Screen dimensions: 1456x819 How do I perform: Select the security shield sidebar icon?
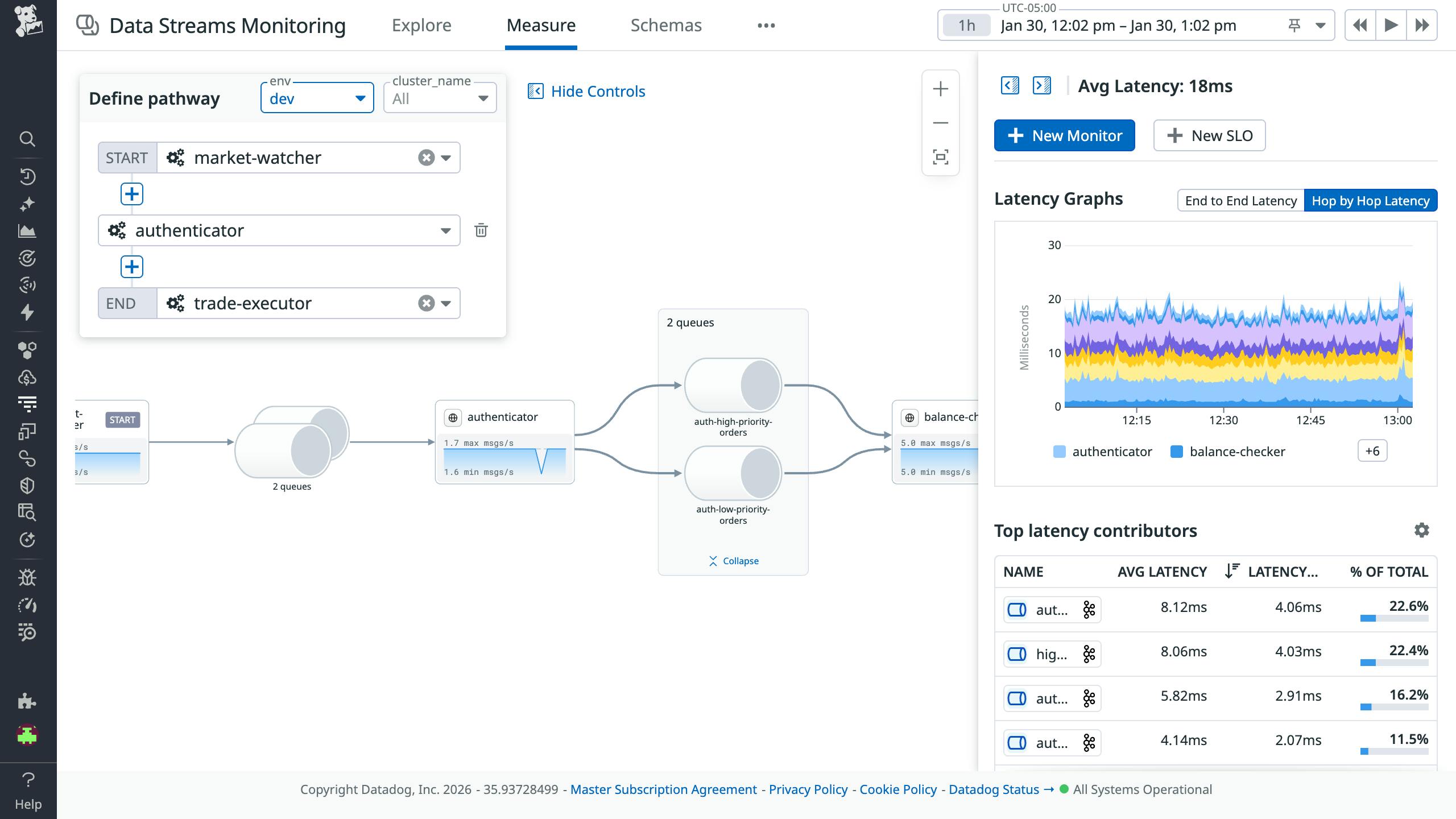click(x=28, y=485)
